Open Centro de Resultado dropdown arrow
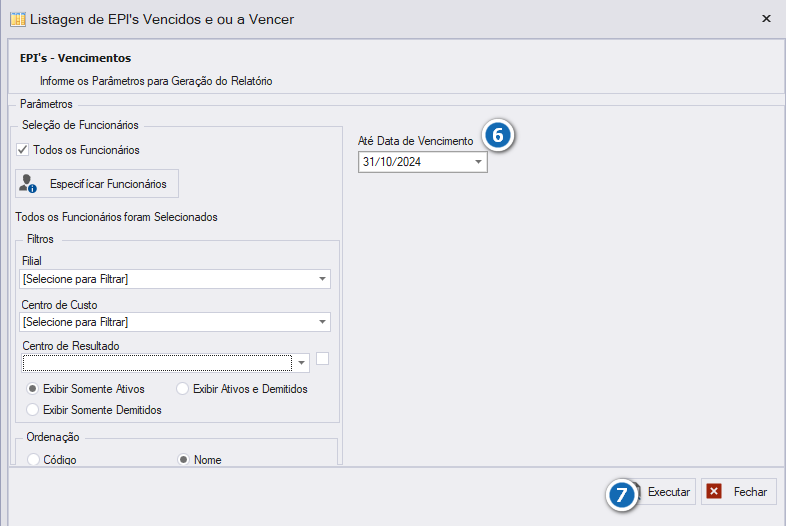 (x=301, y=363)
